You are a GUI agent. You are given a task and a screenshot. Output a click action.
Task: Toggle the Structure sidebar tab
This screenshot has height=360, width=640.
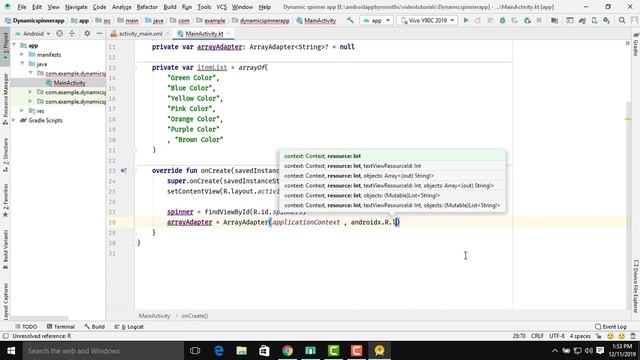pos(5,154)
